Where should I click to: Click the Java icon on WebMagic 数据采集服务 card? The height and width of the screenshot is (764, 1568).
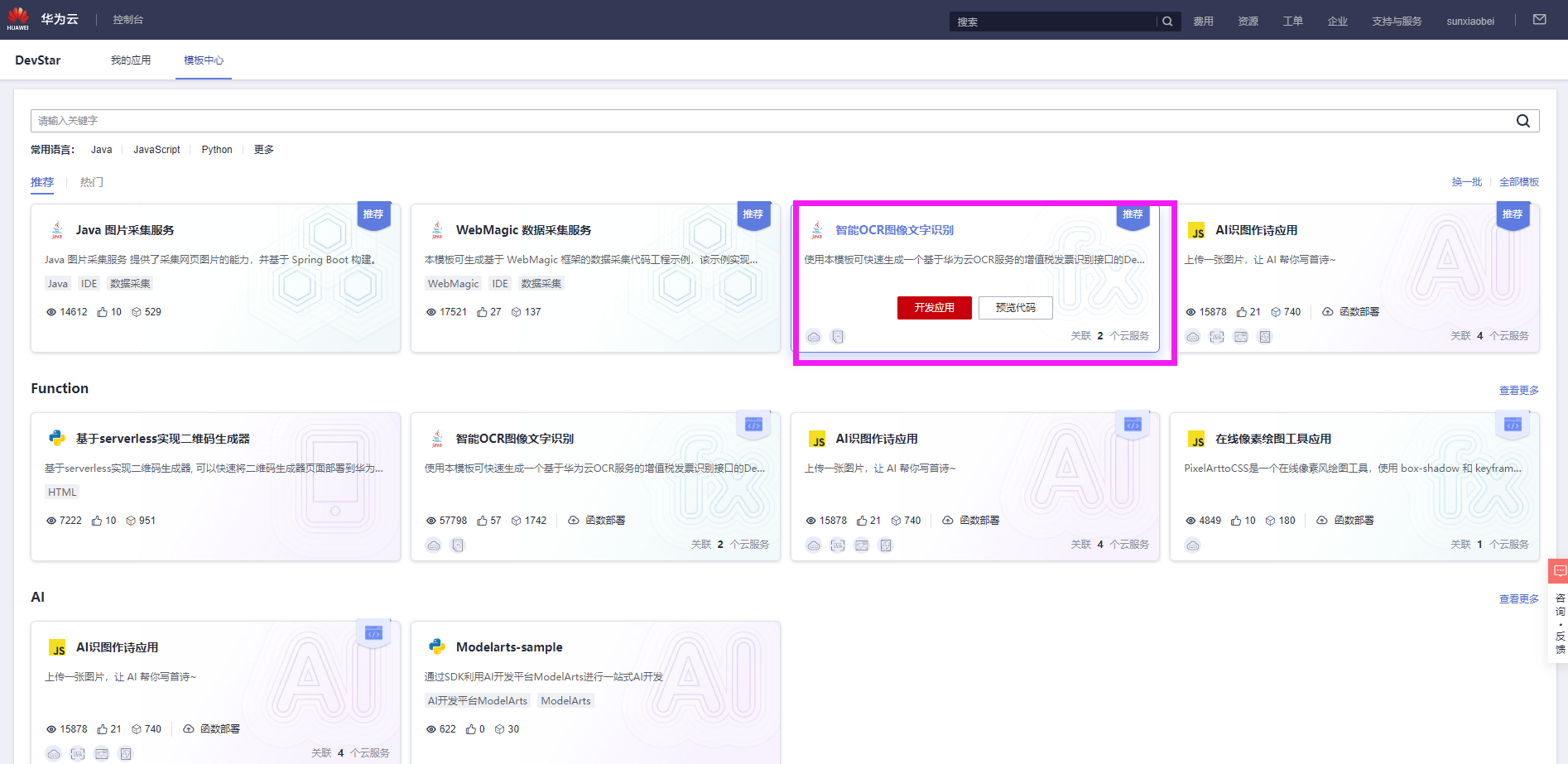click(x=437, y=230)
